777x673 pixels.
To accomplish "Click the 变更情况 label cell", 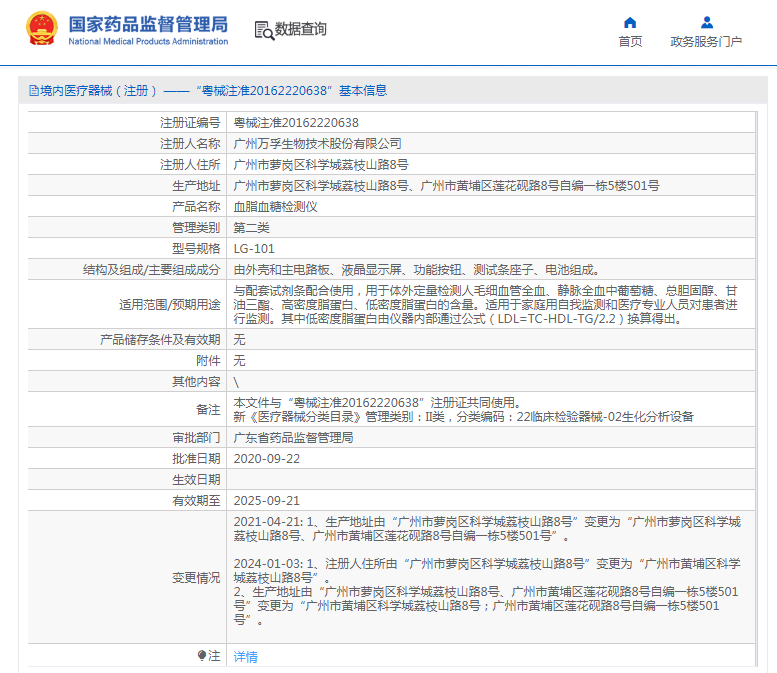I will point(127,577).
